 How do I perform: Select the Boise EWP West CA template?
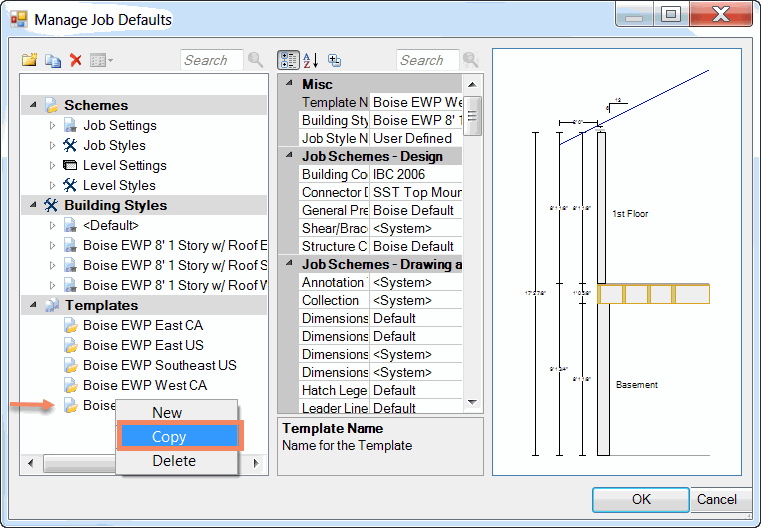click(x=145, y=385)
